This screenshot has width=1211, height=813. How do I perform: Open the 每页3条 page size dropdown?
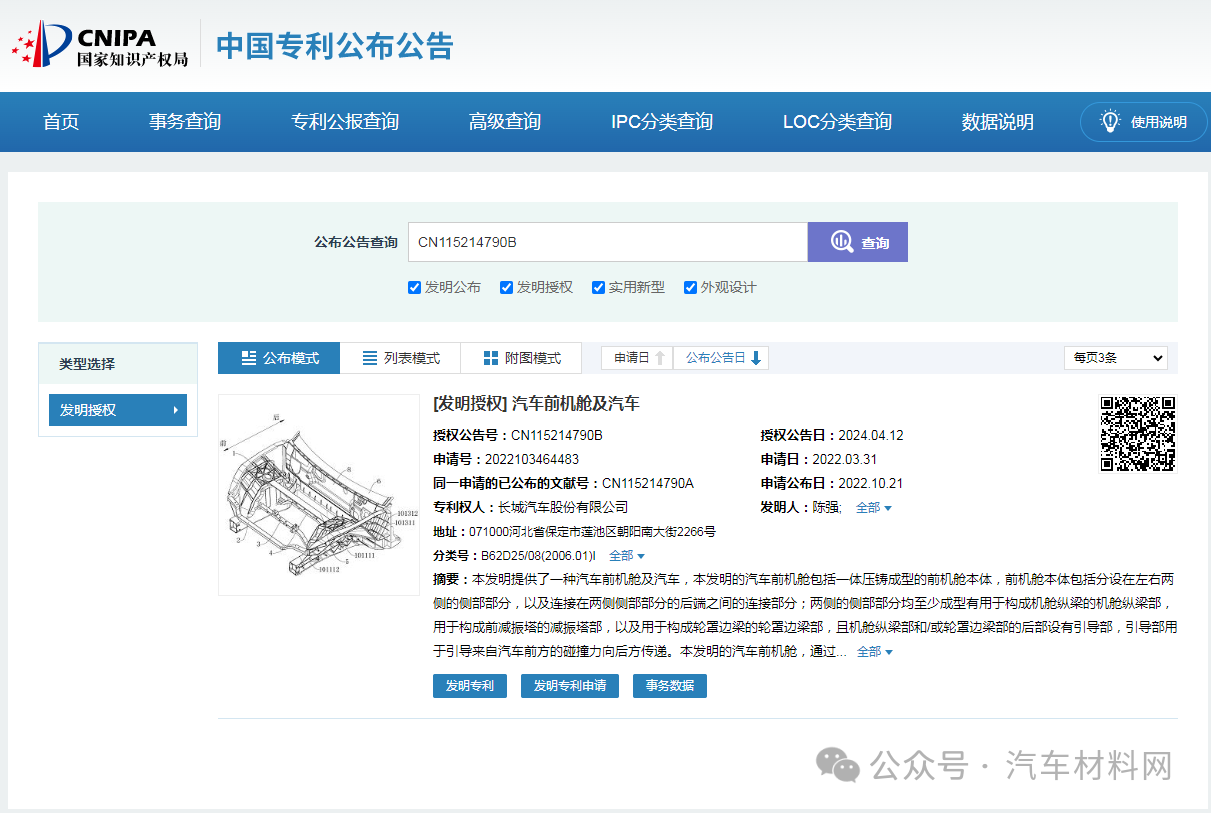[1115, 358]
